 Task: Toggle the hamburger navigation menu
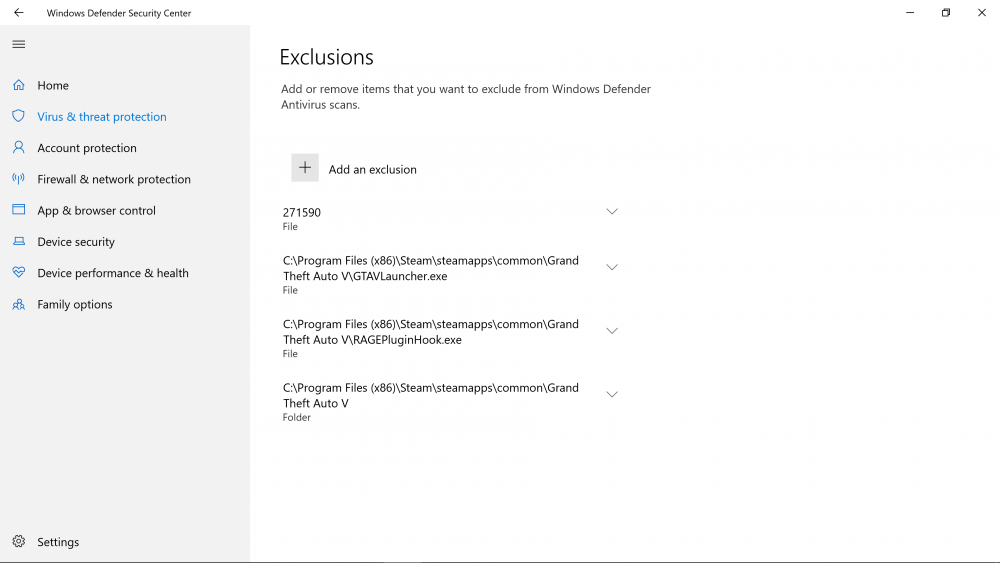pos(18,44)
